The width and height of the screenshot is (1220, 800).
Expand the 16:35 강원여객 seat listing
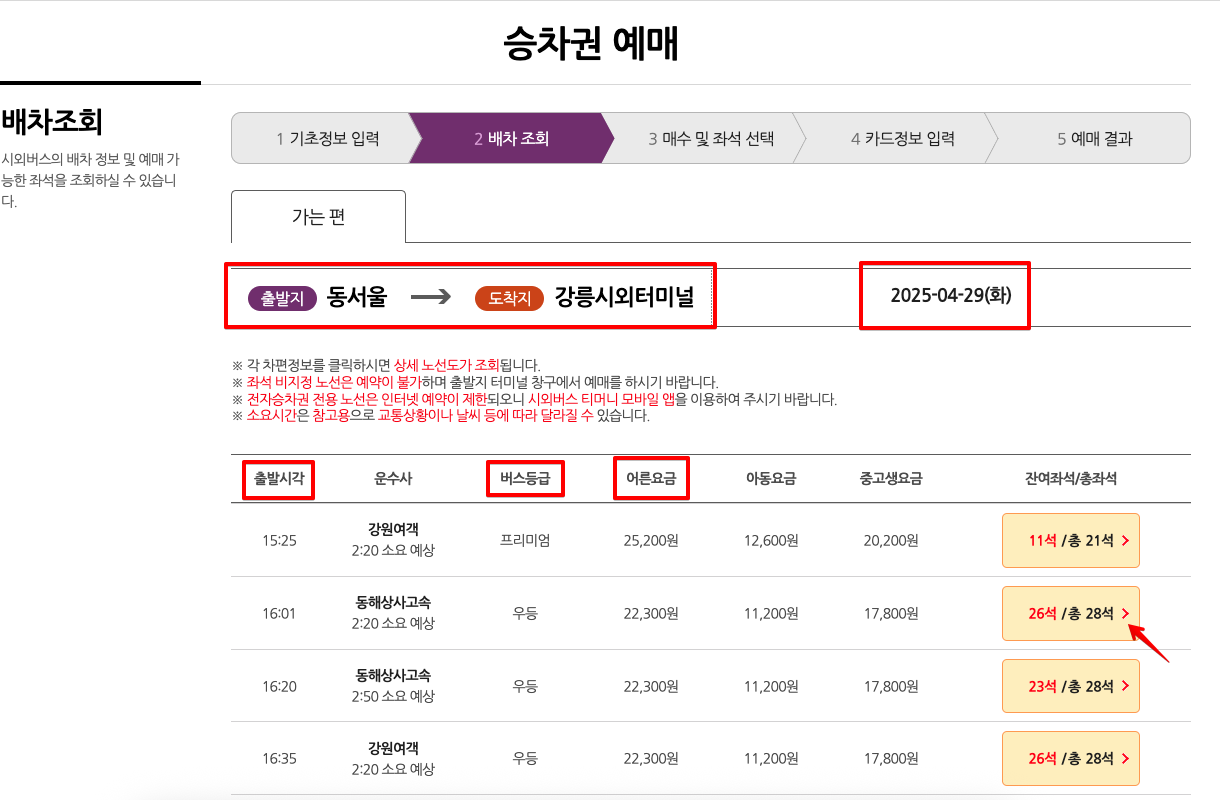click(x=1070, y=757)
